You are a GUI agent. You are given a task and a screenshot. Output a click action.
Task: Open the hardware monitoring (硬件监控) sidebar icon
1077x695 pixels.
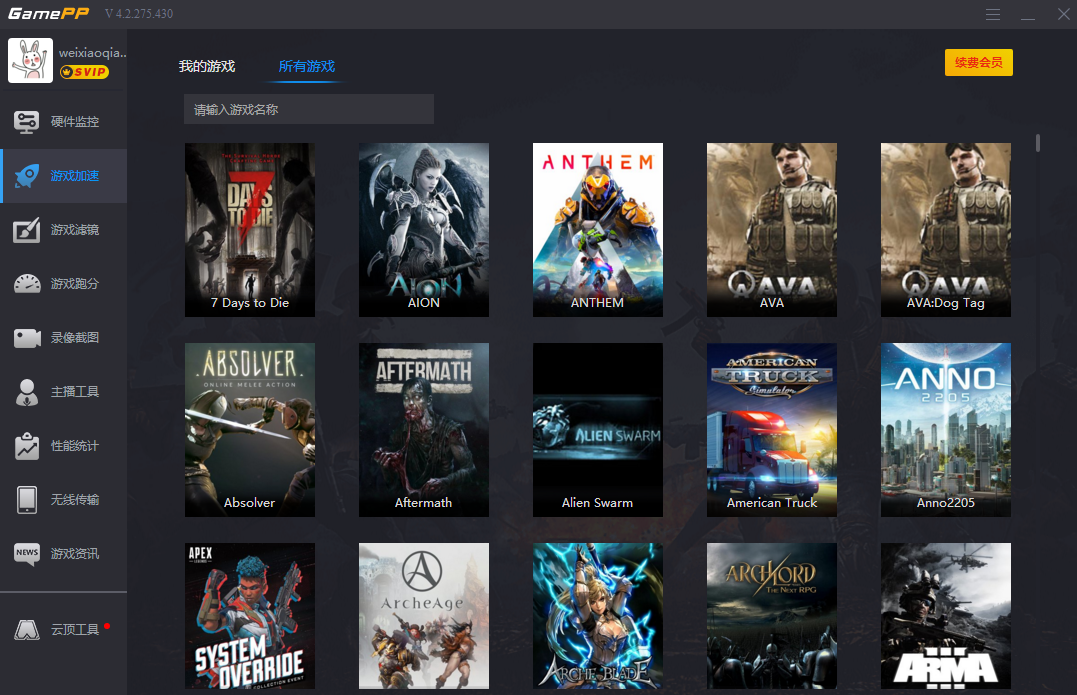27,122
